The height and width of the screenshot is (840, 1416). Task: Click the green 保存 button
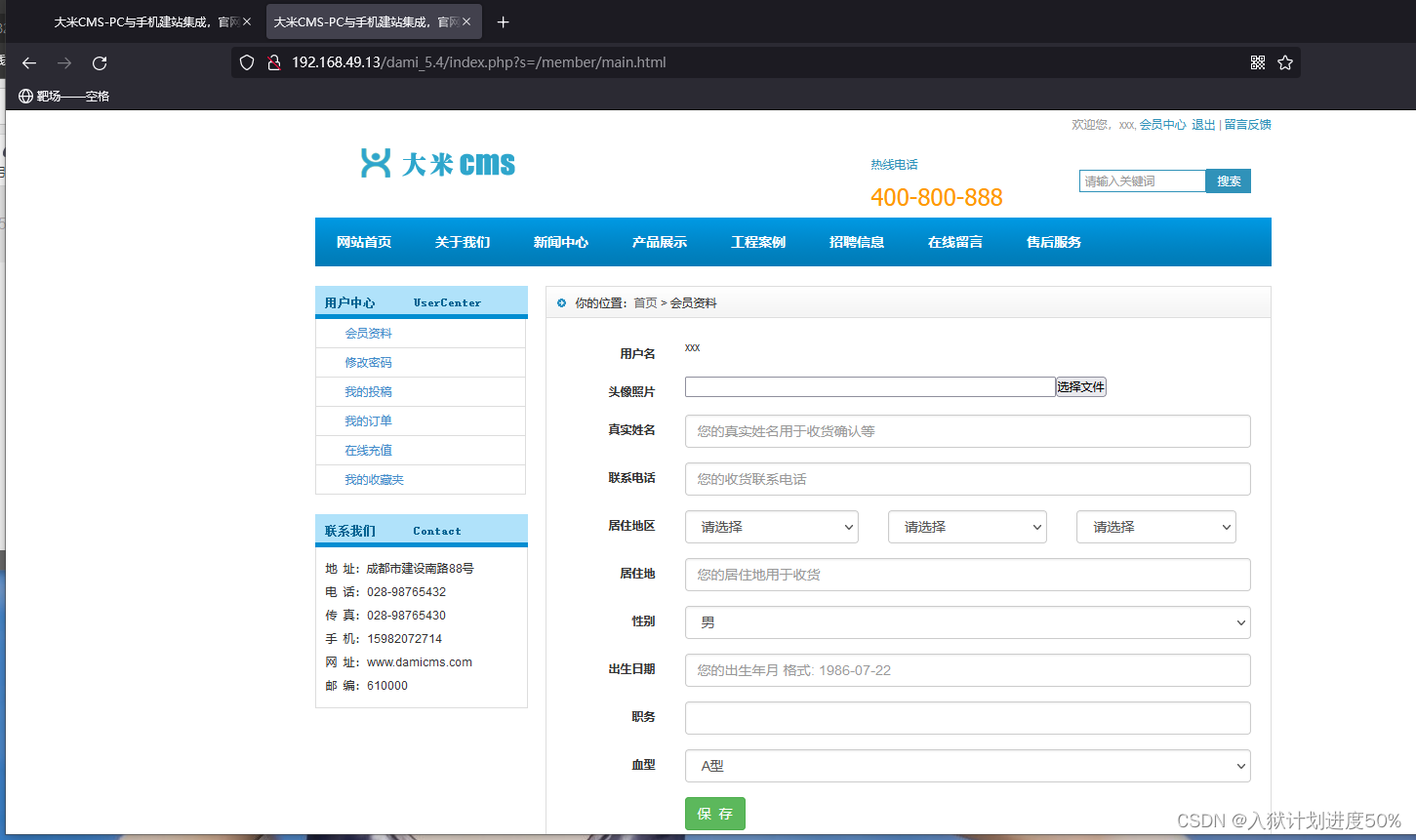coord(715,814)
